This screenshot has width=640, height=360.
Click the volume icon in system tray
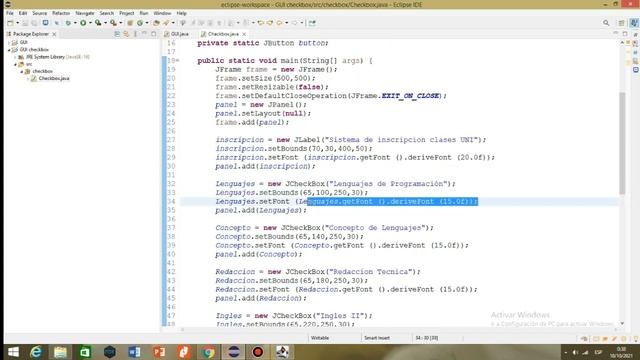(x=575, y=352)
